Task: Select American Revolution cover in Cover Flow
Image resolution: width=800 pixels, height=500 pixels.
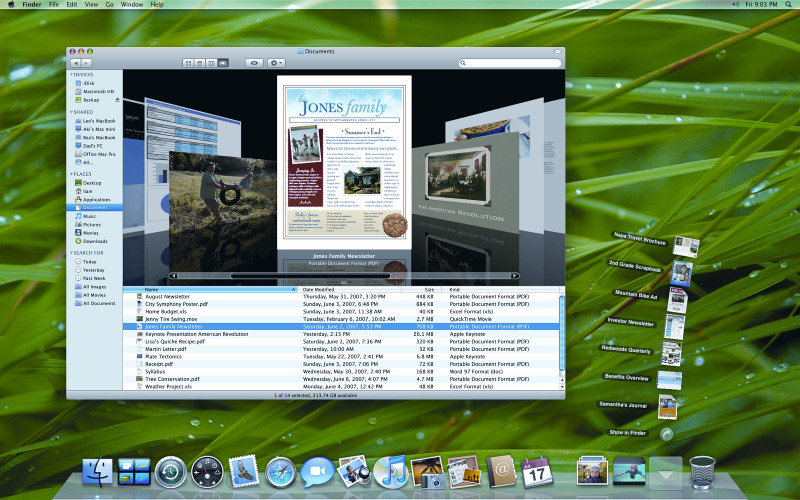Action: 465,184
